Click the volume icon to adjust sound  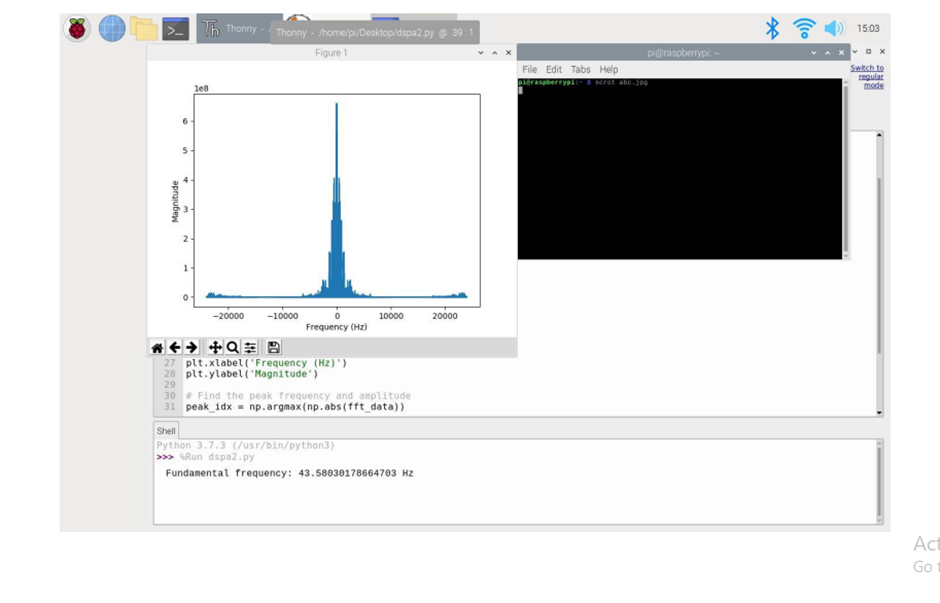835,28
